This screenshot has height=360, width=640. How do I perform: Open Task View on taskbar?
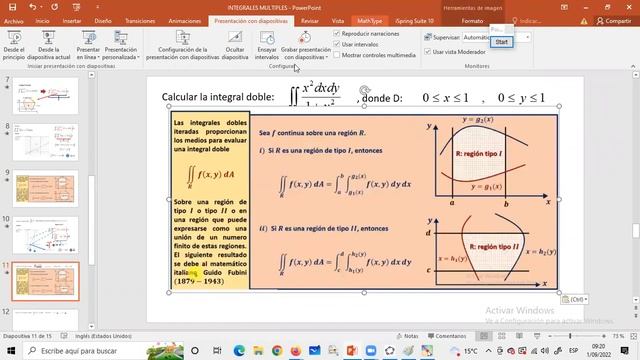pos(217,351)
